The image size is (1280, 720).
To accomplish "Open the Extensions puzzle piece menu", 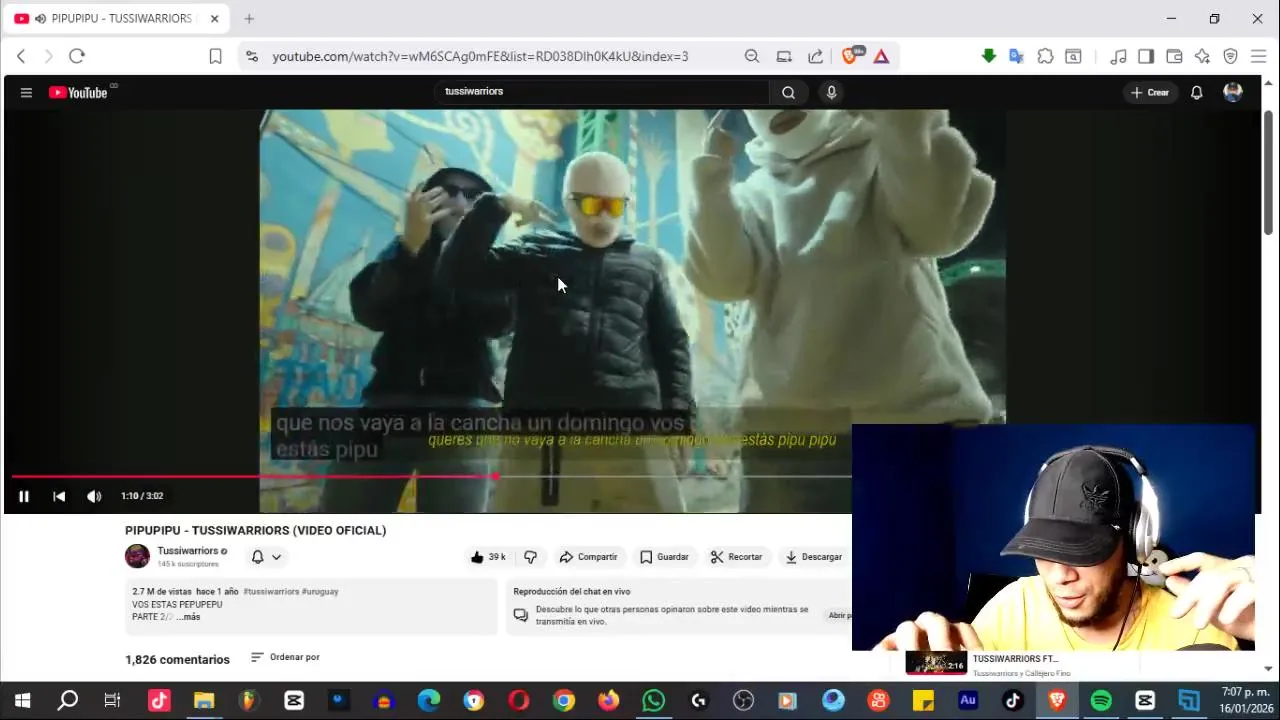I will click(1045, 56).
